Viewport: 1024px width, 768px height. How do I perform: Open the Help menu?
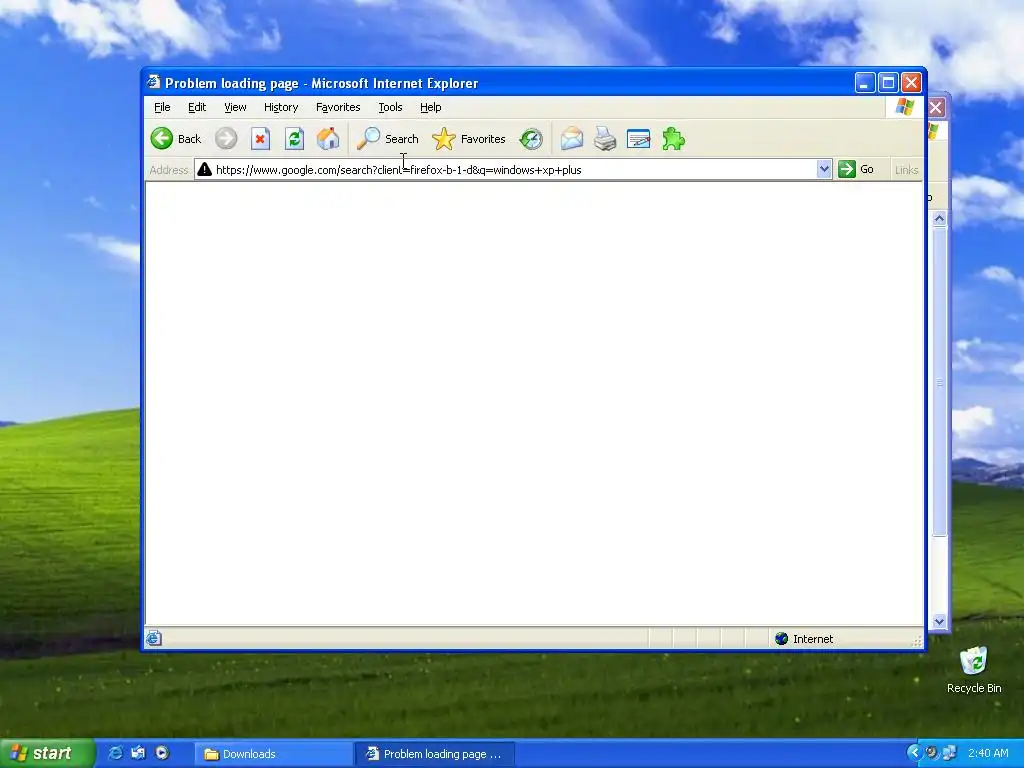430,107
